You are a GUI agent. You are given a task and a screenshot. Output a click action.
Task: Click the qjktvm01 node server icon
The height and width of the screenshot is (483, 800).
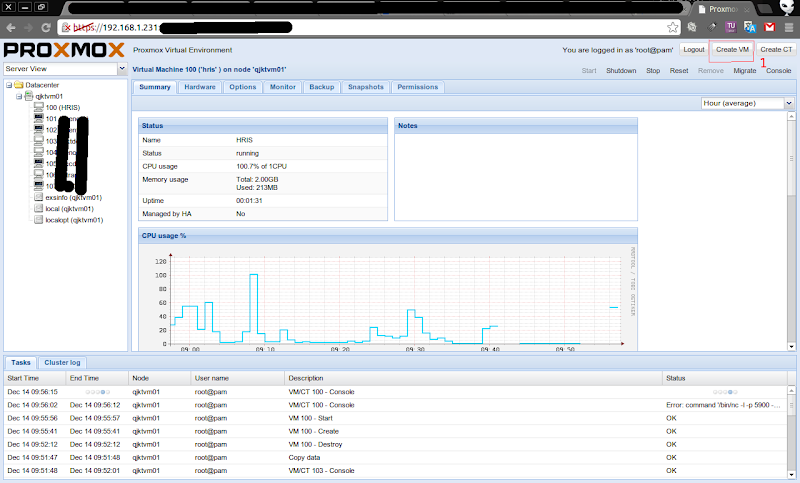29,96
